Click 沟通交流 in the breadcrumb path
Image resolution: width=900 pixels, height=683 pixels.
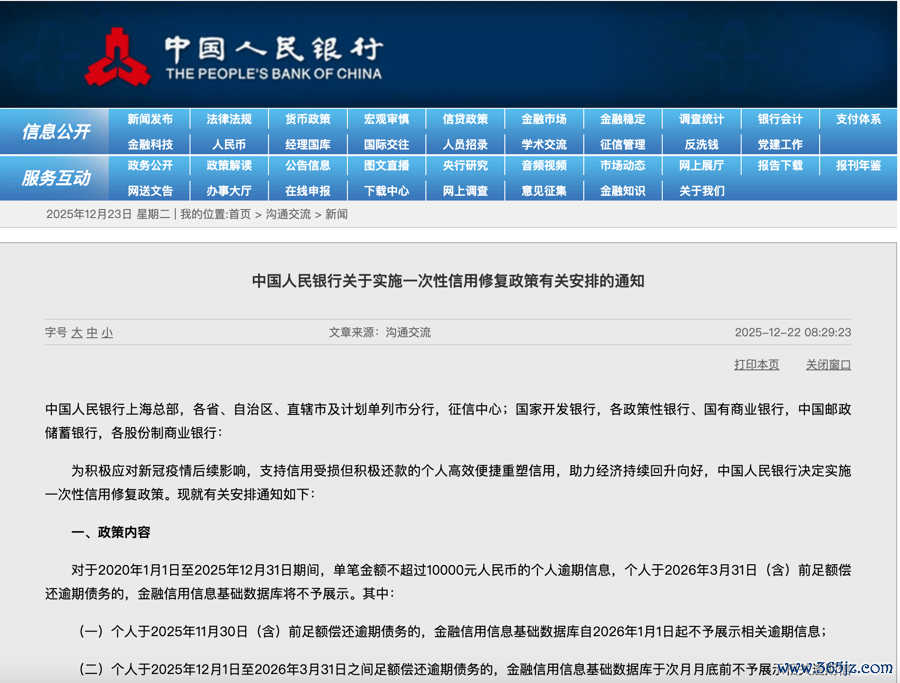click(288, 214)
